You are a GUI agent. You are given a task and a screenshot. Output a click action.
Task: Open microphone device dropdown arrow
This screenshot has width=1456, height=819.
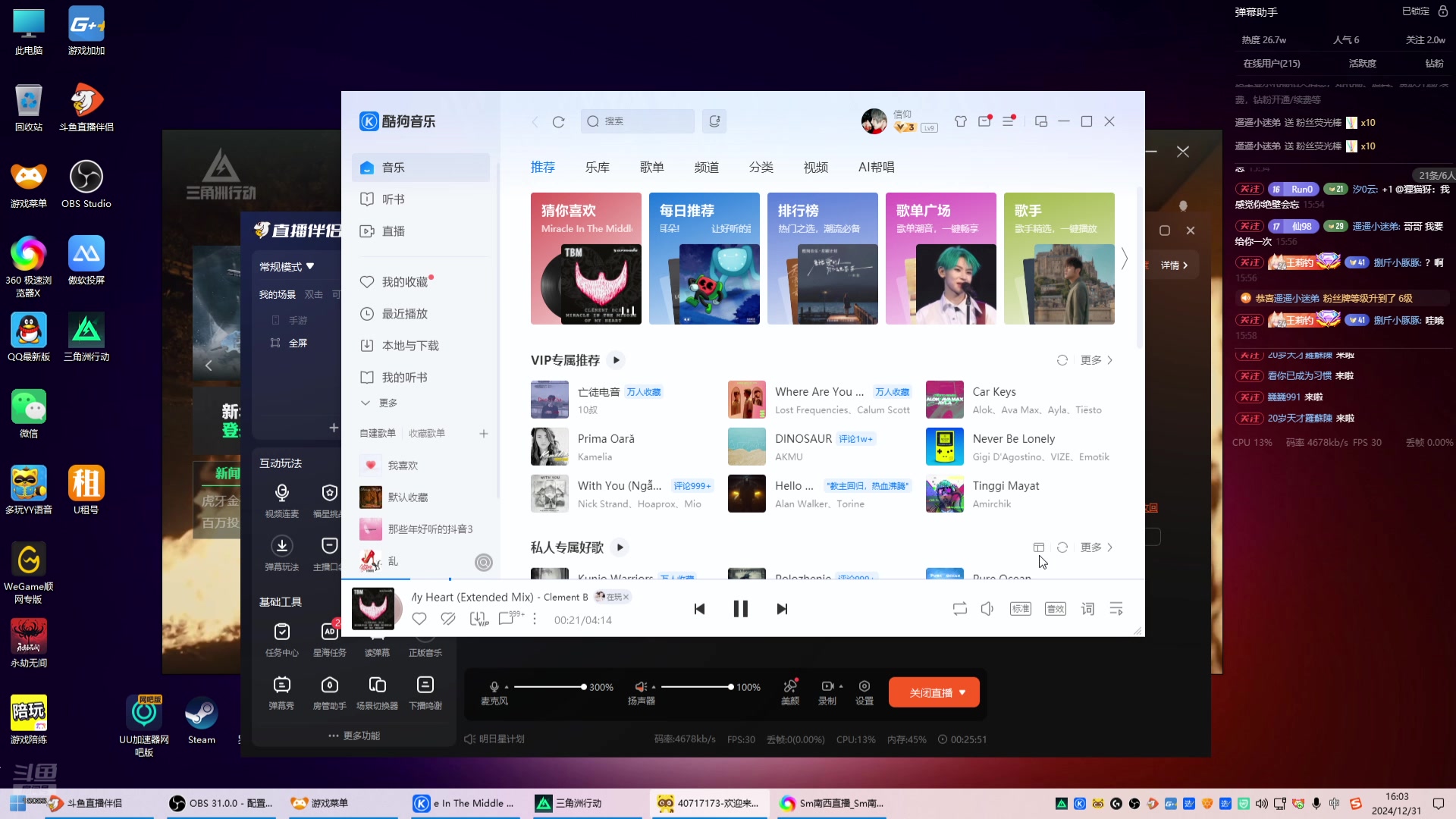tap(507, 687)
